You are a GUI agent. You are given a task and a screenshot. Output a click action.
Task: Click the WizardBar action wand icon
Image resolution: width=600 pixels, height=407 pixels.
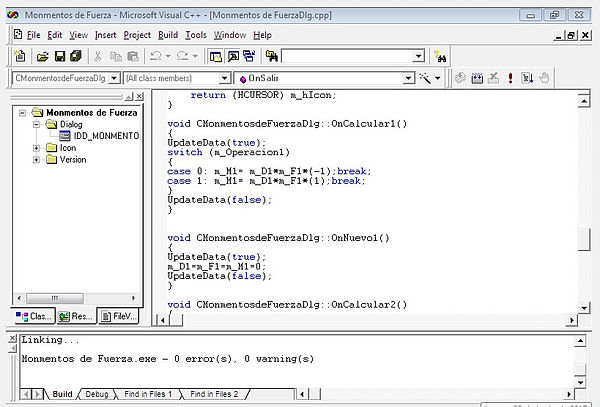pyautogui.click(x=425, y=78)
